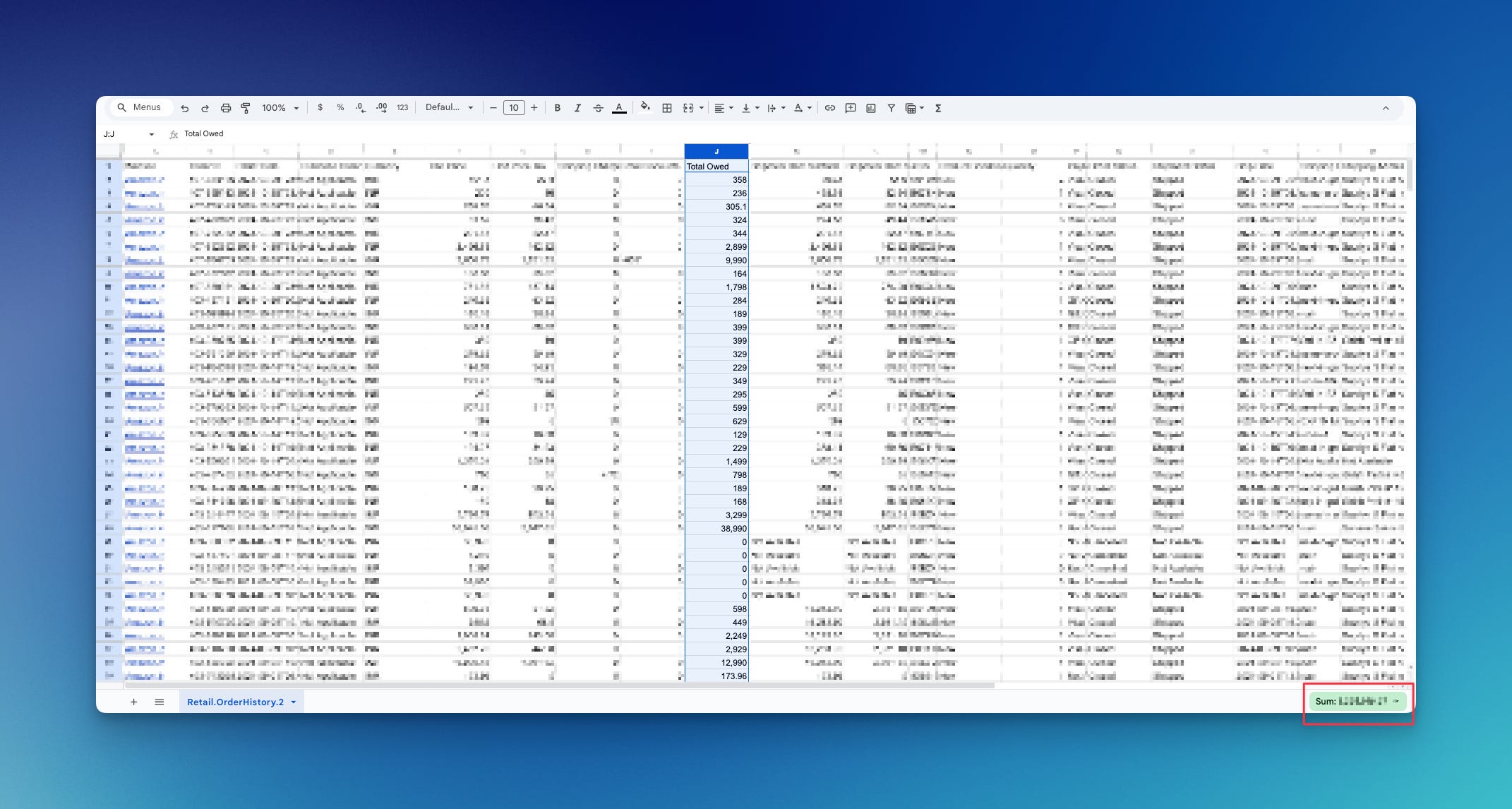Insert chart from the toolbar
The height and width of the screenshot is (809, 1512).
tap(871, 108)
